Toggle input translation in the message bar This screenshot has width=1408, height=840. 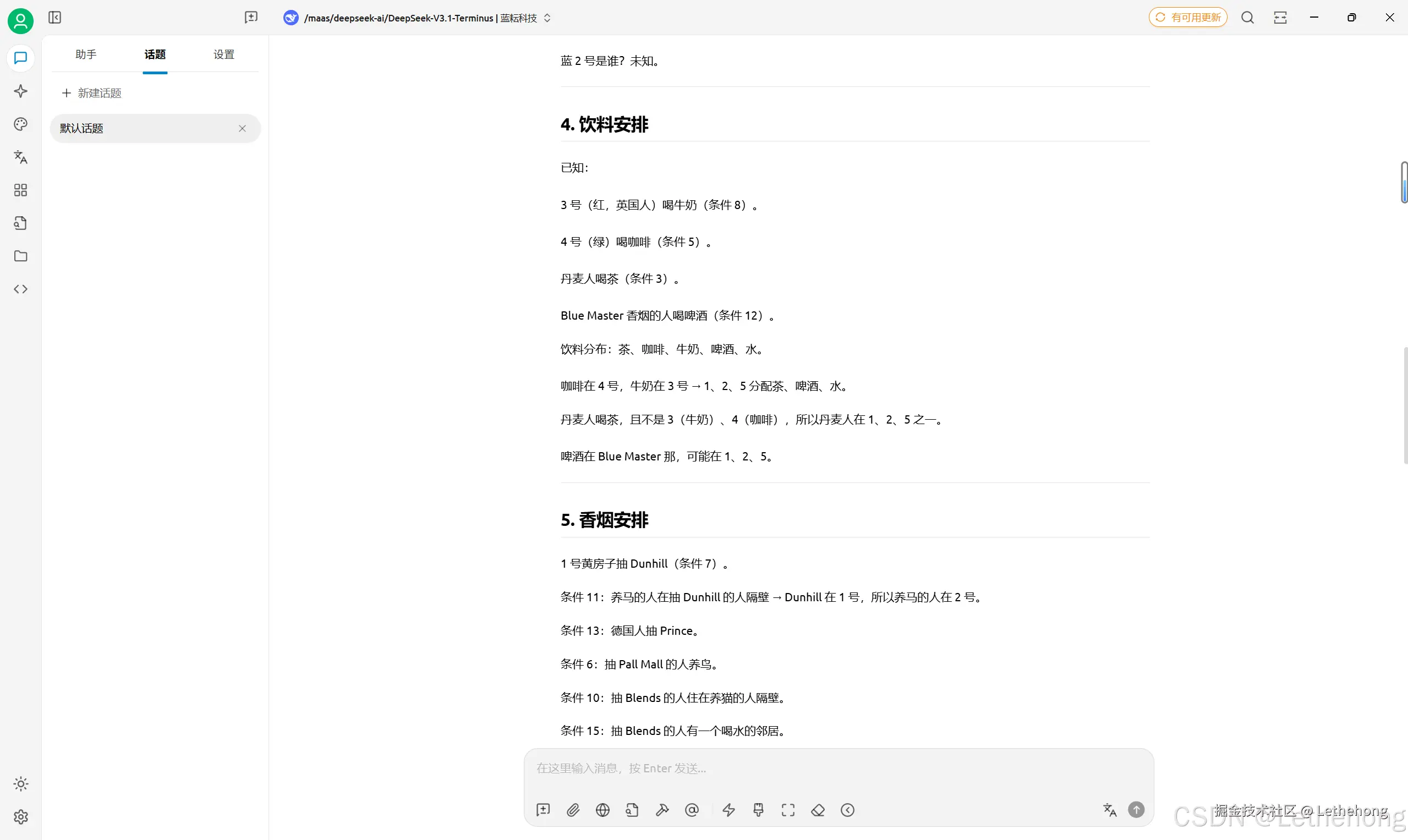coord(1110,810)
